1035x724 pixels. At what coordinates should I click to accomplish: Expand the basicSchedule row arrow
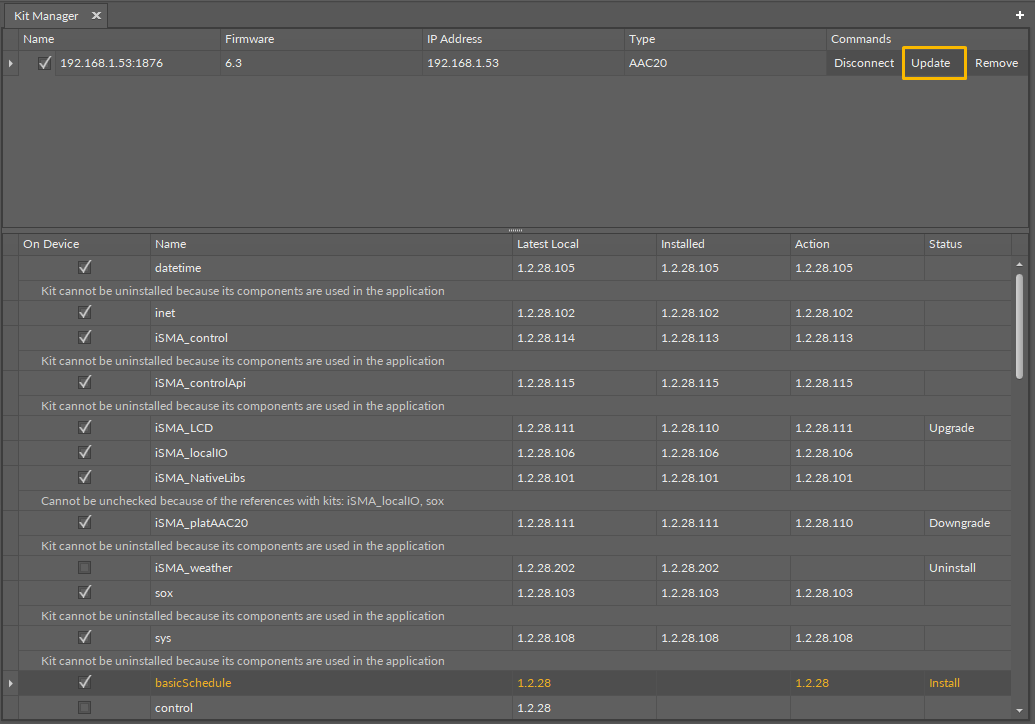11,683
